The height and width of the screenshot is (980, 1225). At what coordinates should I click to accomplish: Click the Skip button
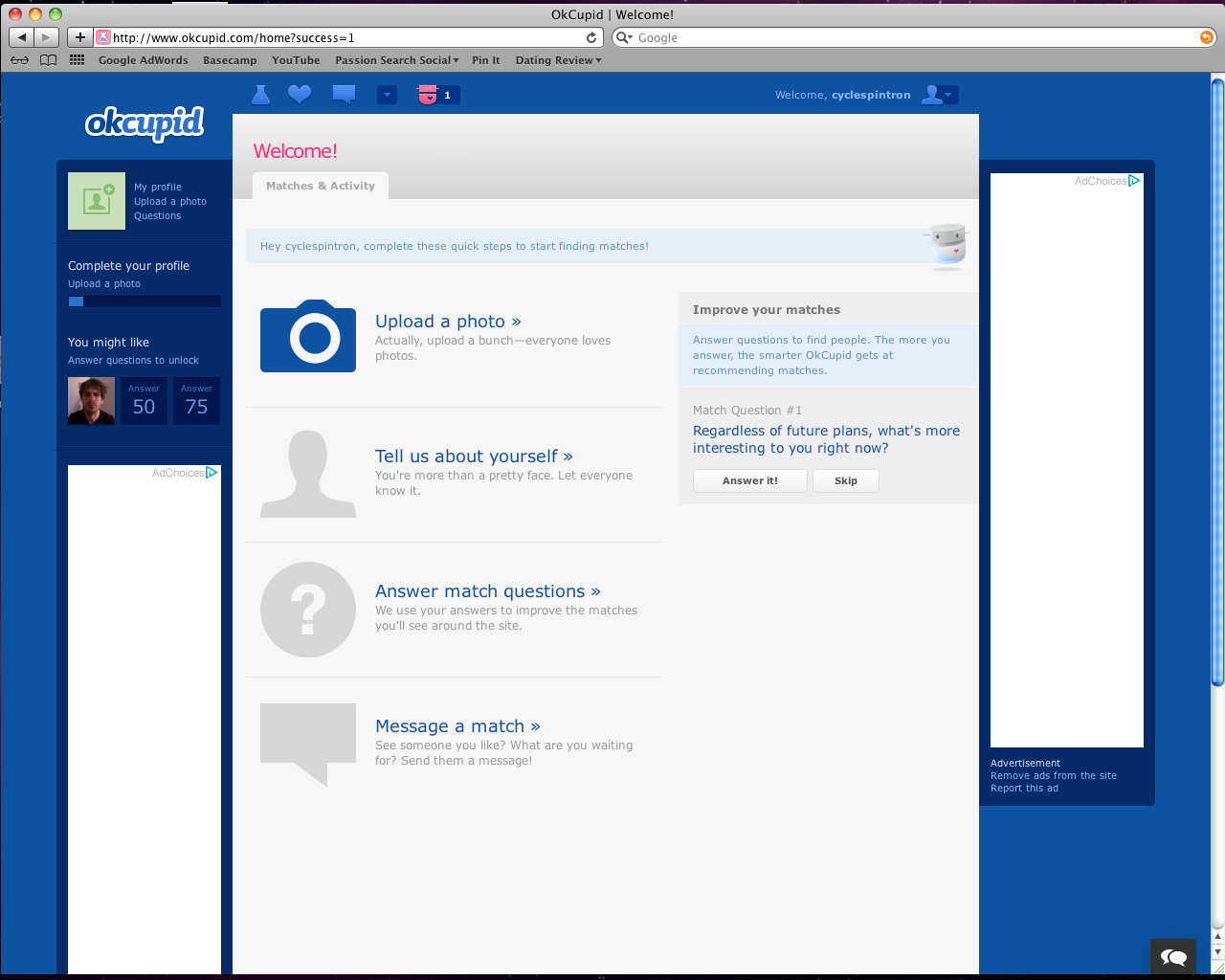pos(846,480)
